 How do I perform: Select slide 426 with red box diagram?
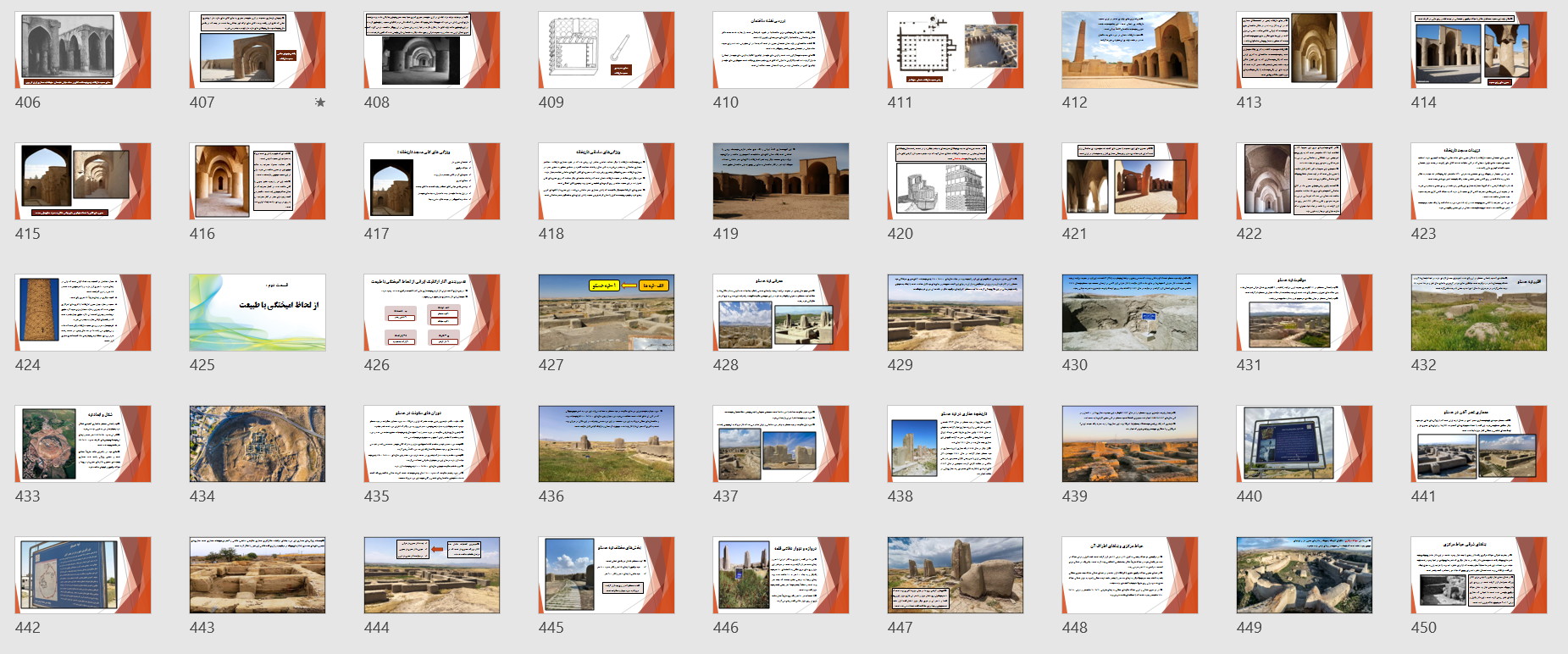coord(432,313)
